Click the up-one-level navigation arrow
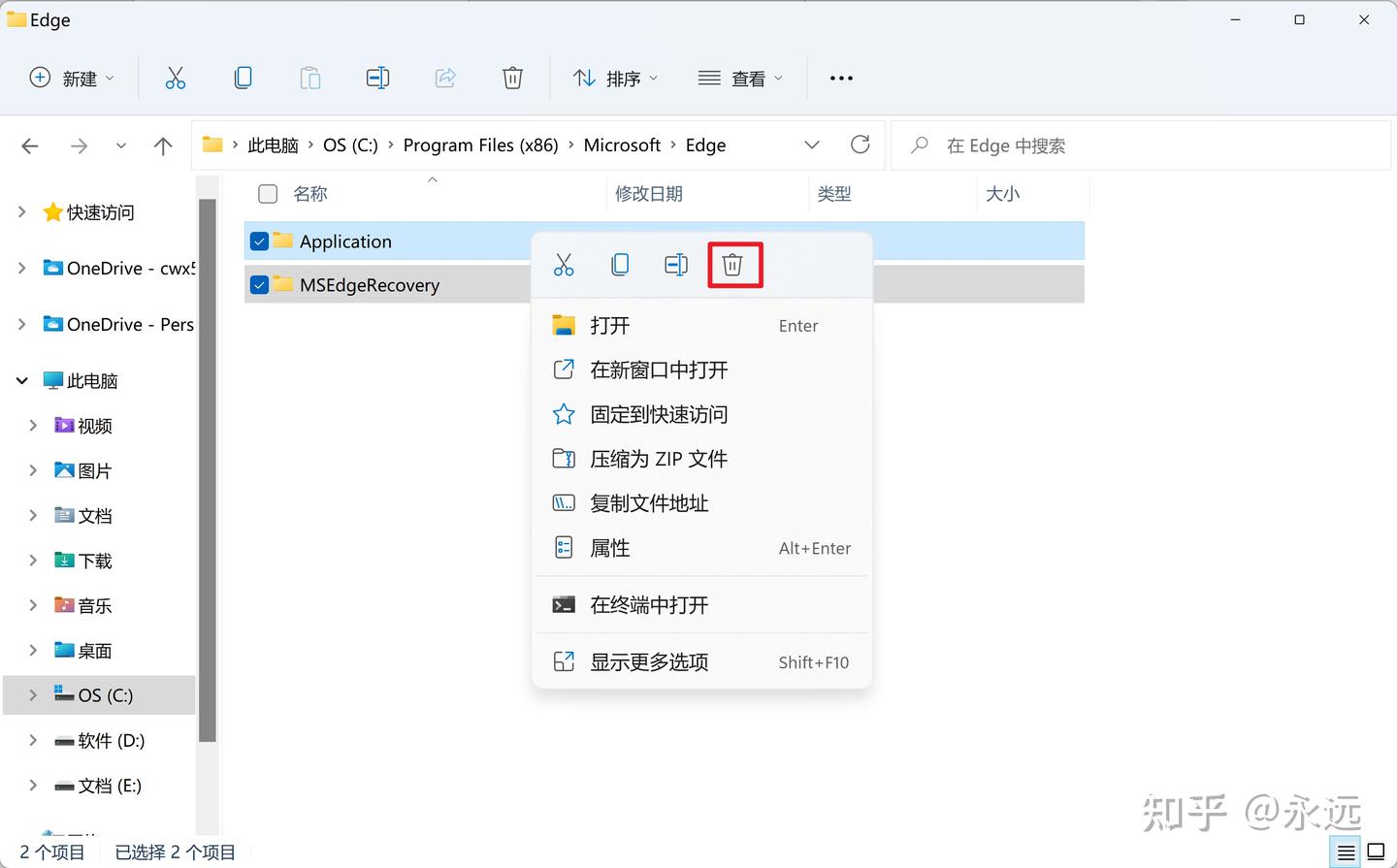 163,145
